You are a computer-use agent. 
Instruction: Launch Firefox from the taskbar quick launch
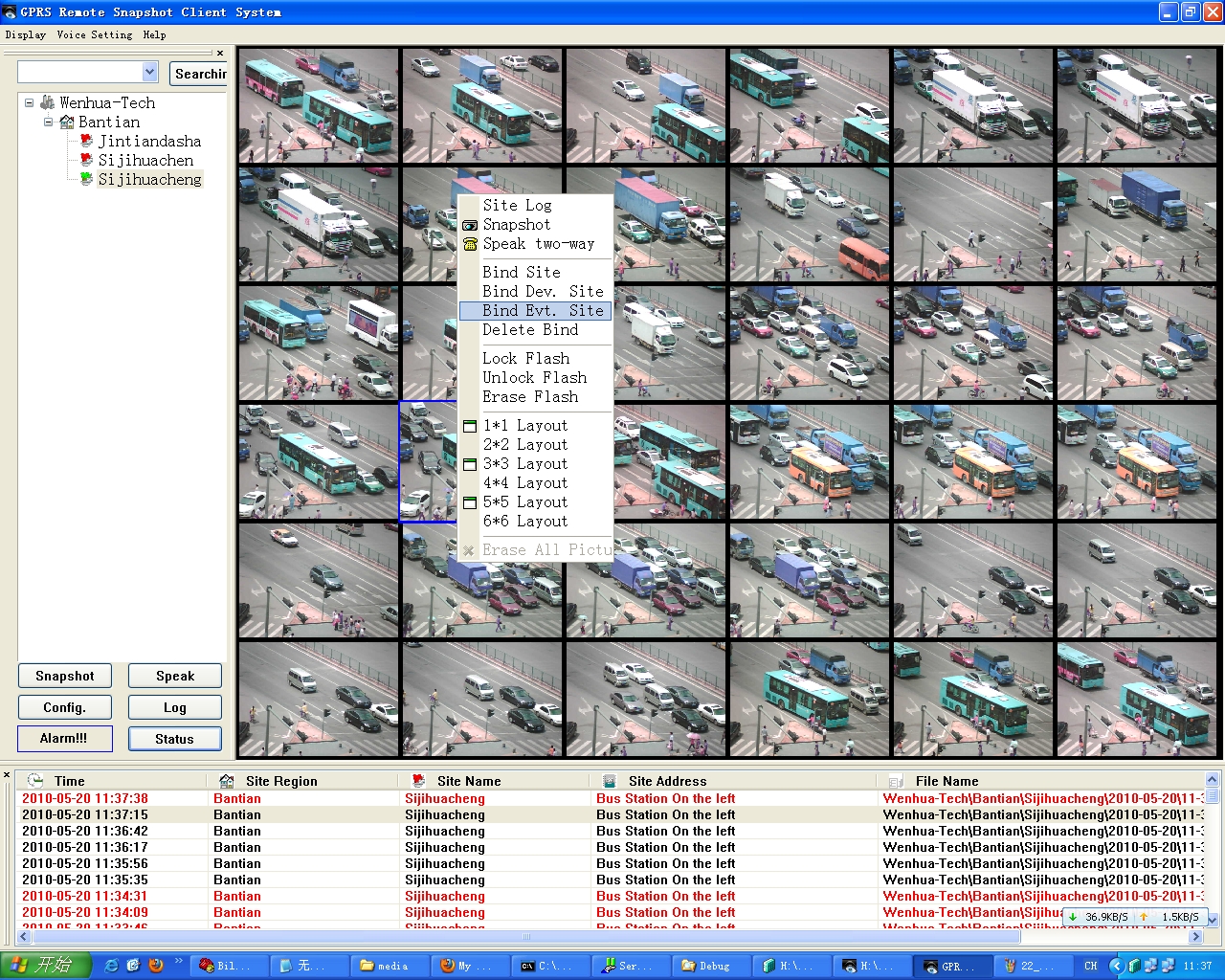156,966
